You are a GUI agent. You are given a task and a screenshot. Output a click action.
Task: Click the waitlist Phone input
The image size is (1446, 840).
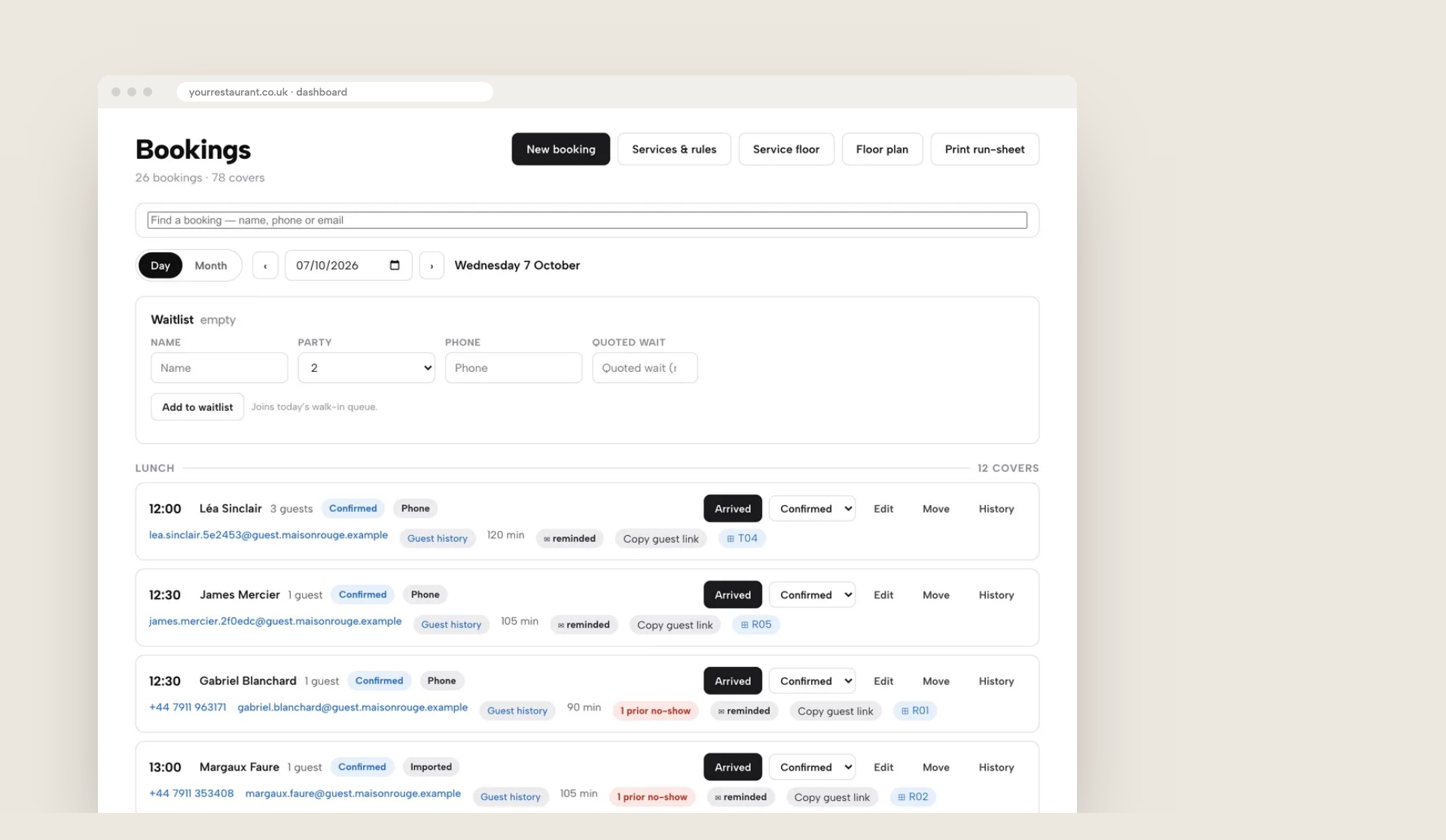point(514,368)
